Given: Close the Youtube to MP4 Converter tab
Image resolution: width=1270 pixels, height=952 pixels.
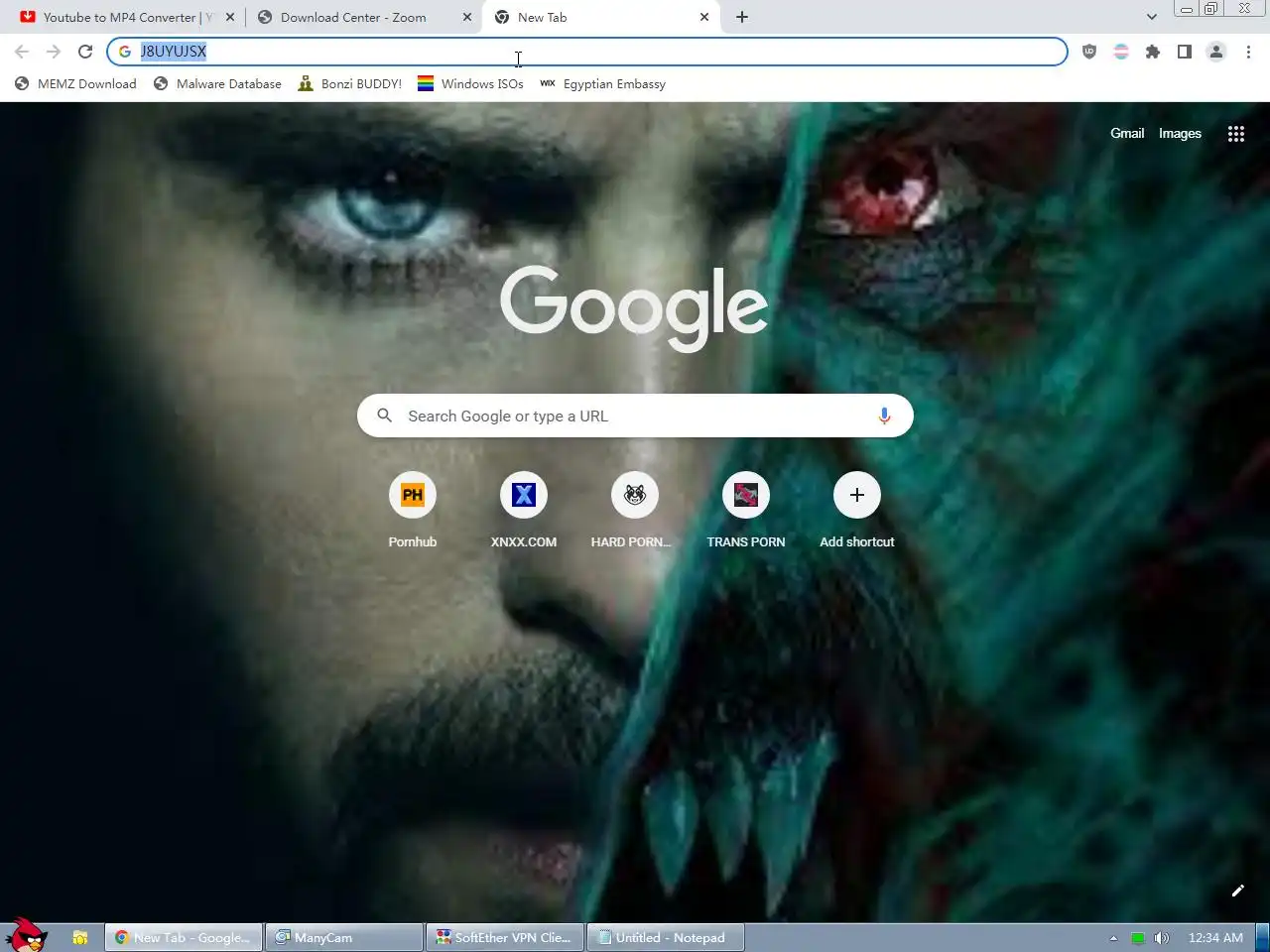Looking at the screenshot, I should [230, 17].
